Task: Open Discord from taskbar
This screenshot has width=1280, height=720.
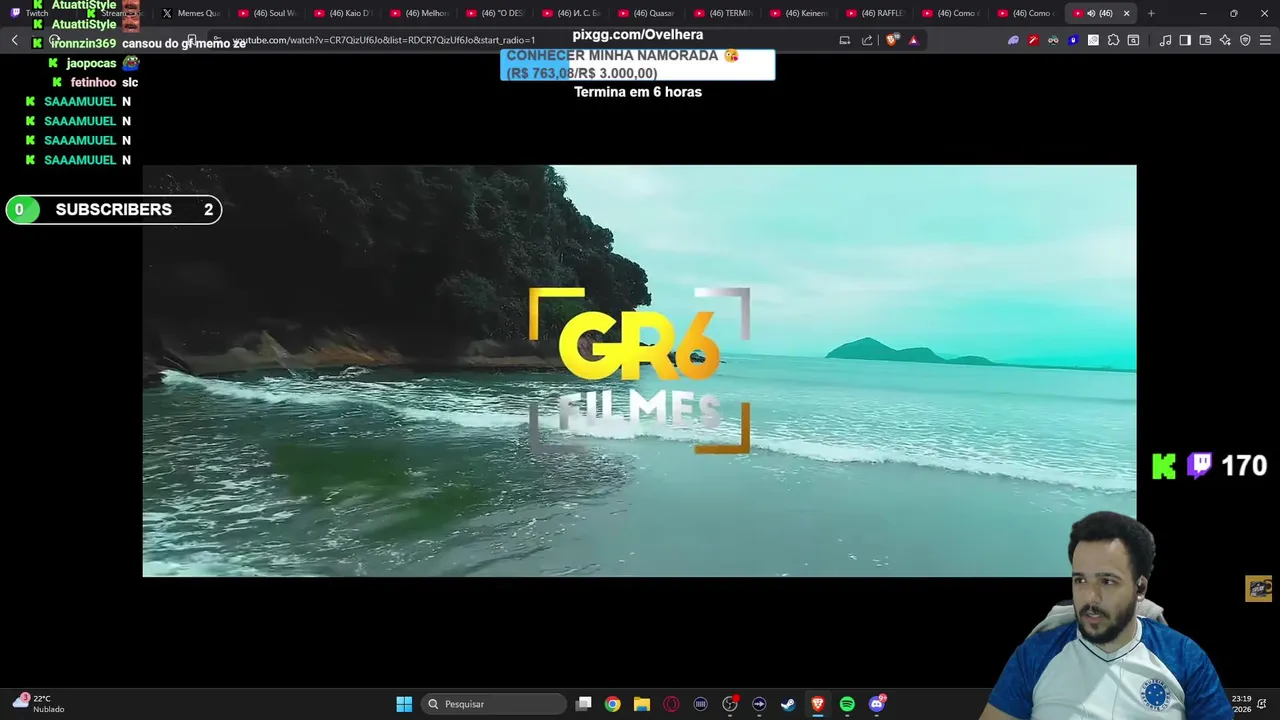Action: (877, 704)
